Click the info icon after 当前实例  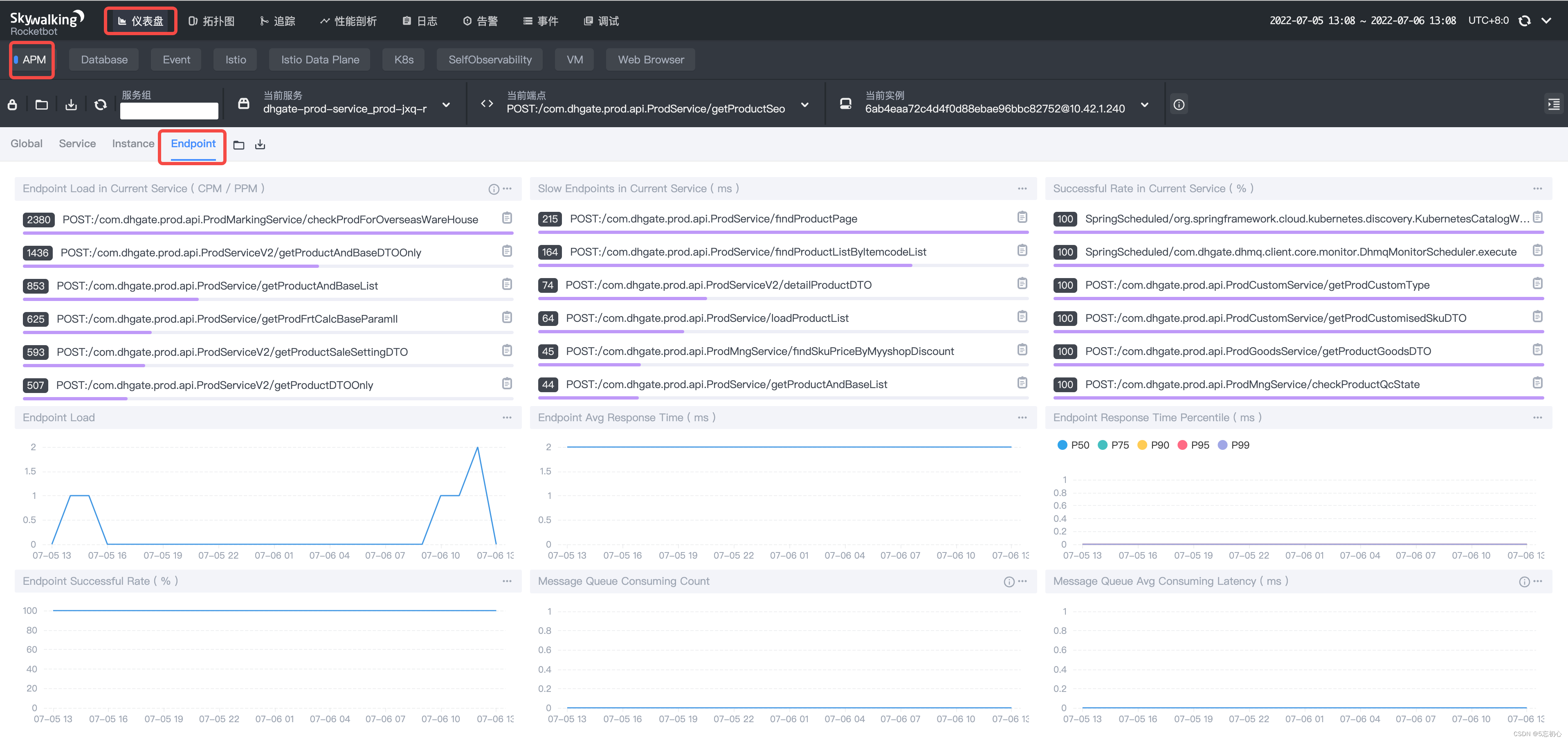(1179, 105)
